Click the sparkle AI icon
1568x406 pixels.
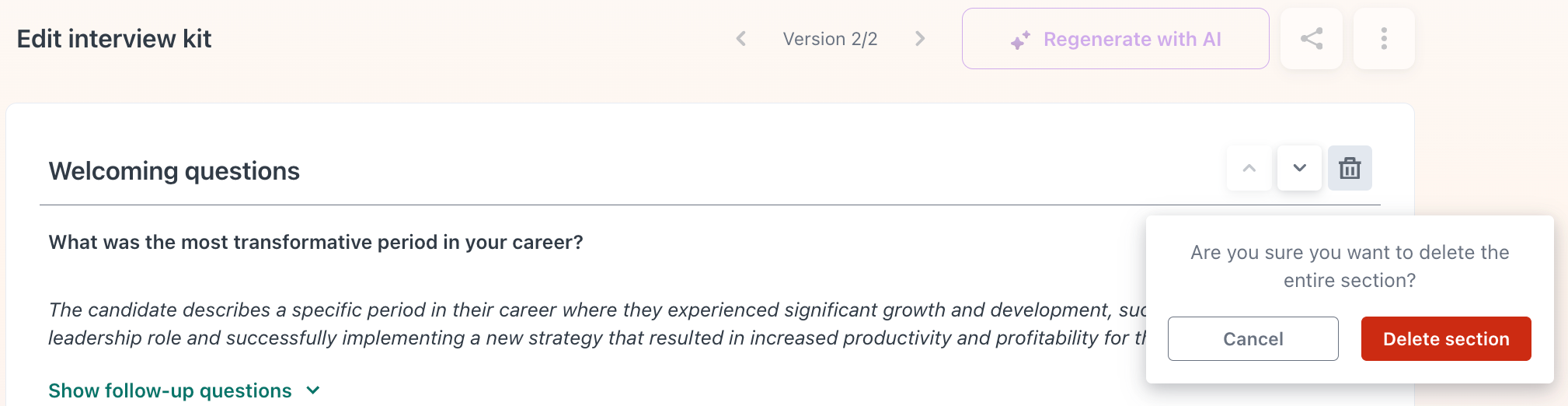(1020, 40)
